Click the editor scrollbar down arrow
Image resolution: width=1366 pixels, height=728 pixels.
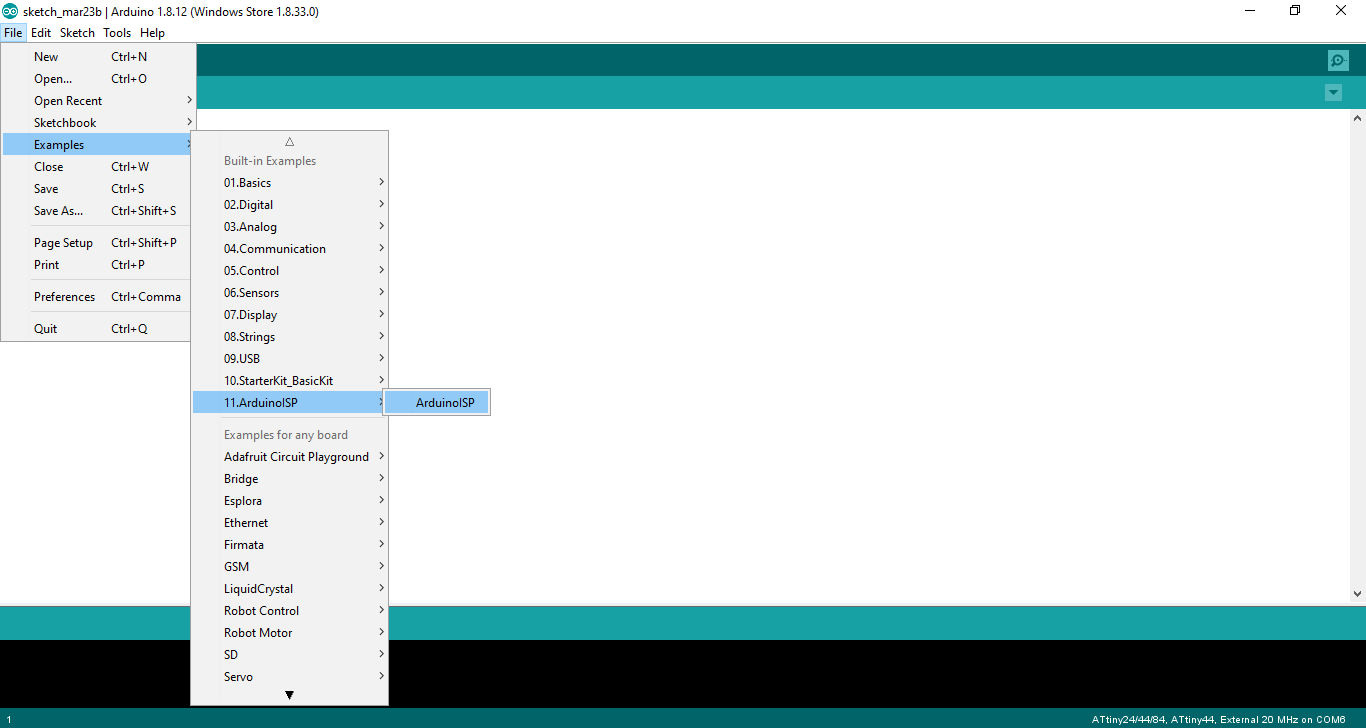pyautogui.click(x=1357, y=593)
